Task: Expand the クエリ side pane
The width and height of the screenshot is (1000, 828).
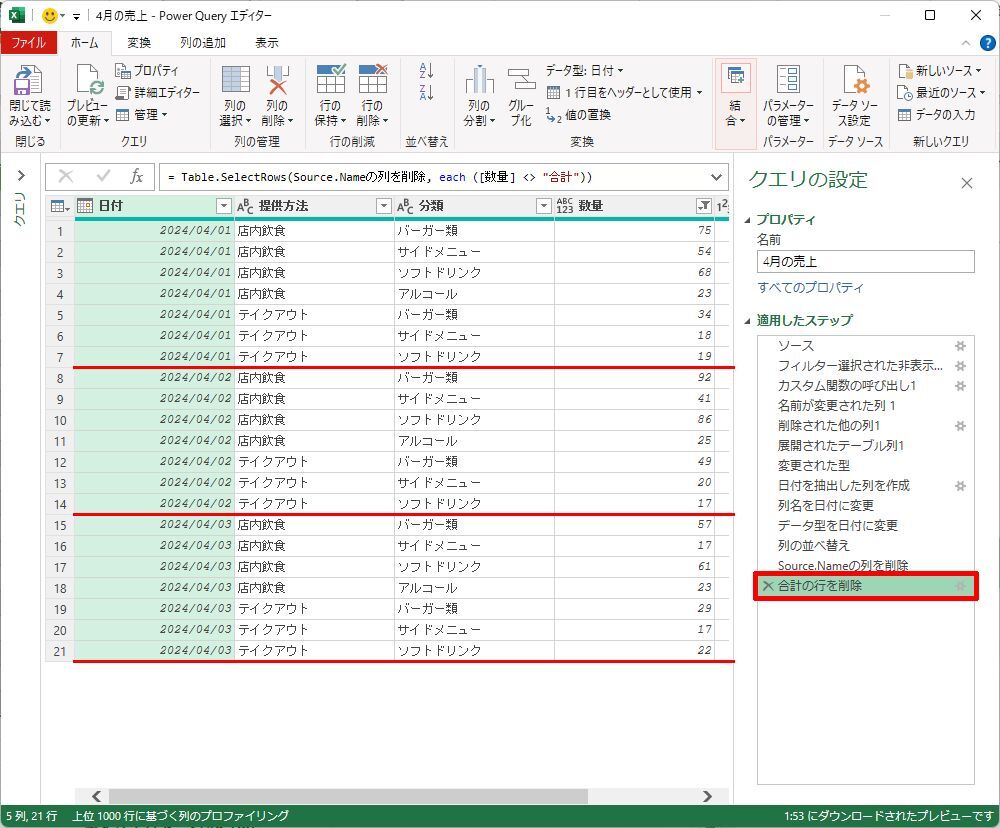Action: pos(21,176)
